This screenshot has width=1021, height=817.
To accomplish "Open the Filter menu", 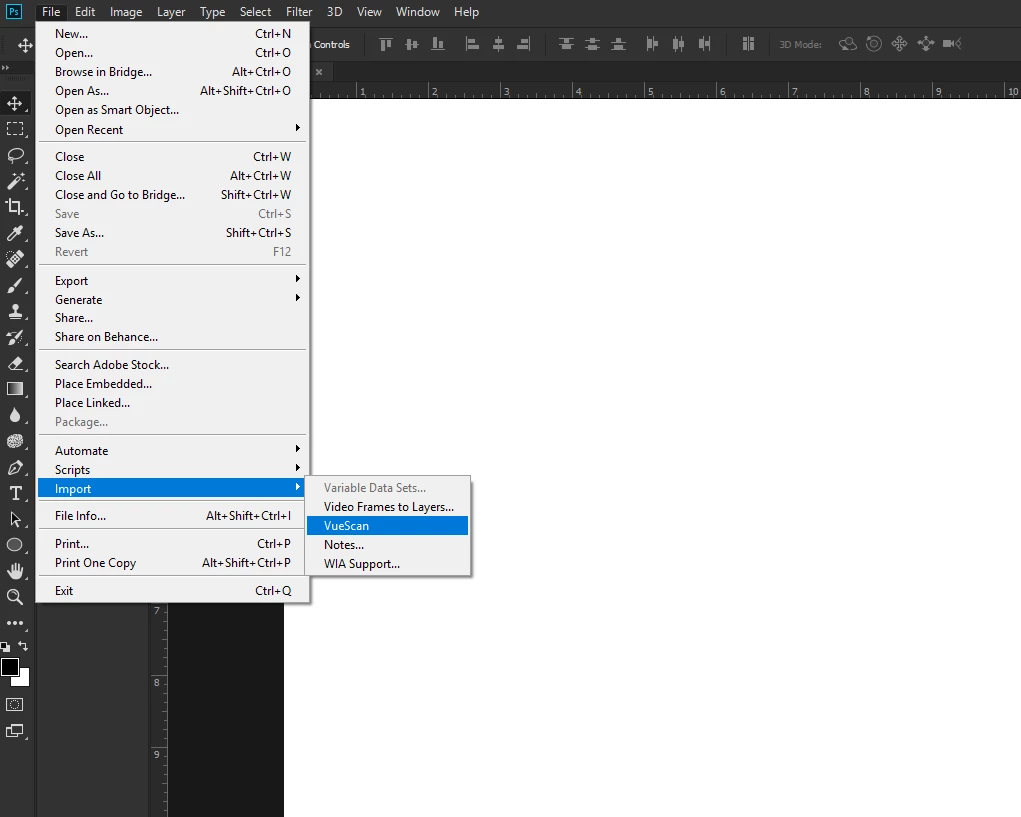I will click(x=299, y=12).
